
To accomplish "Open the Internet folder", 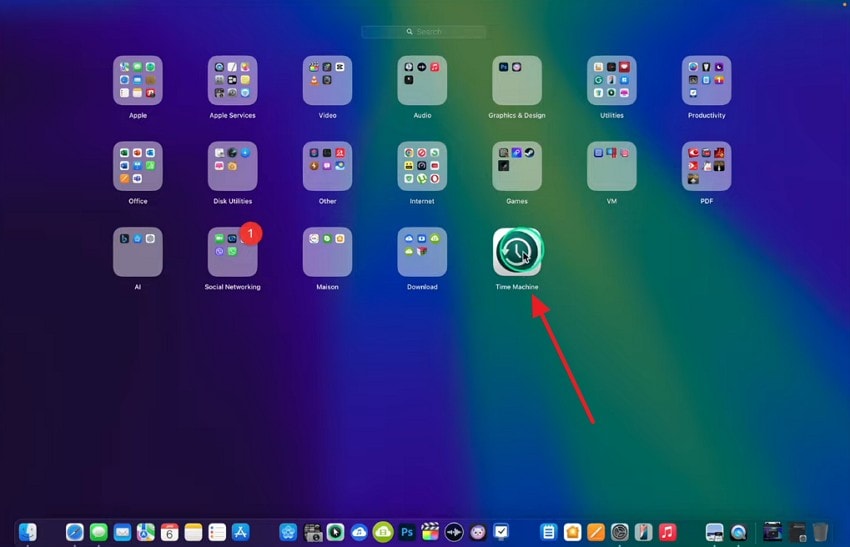I will (422, 166).
